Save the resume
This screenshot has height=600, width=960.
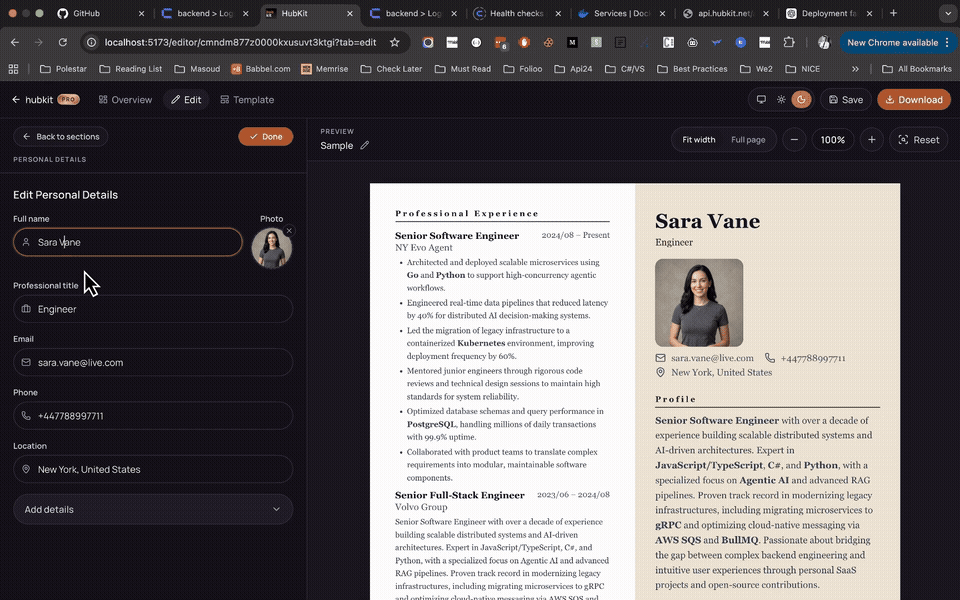click(x=846, y=100)
